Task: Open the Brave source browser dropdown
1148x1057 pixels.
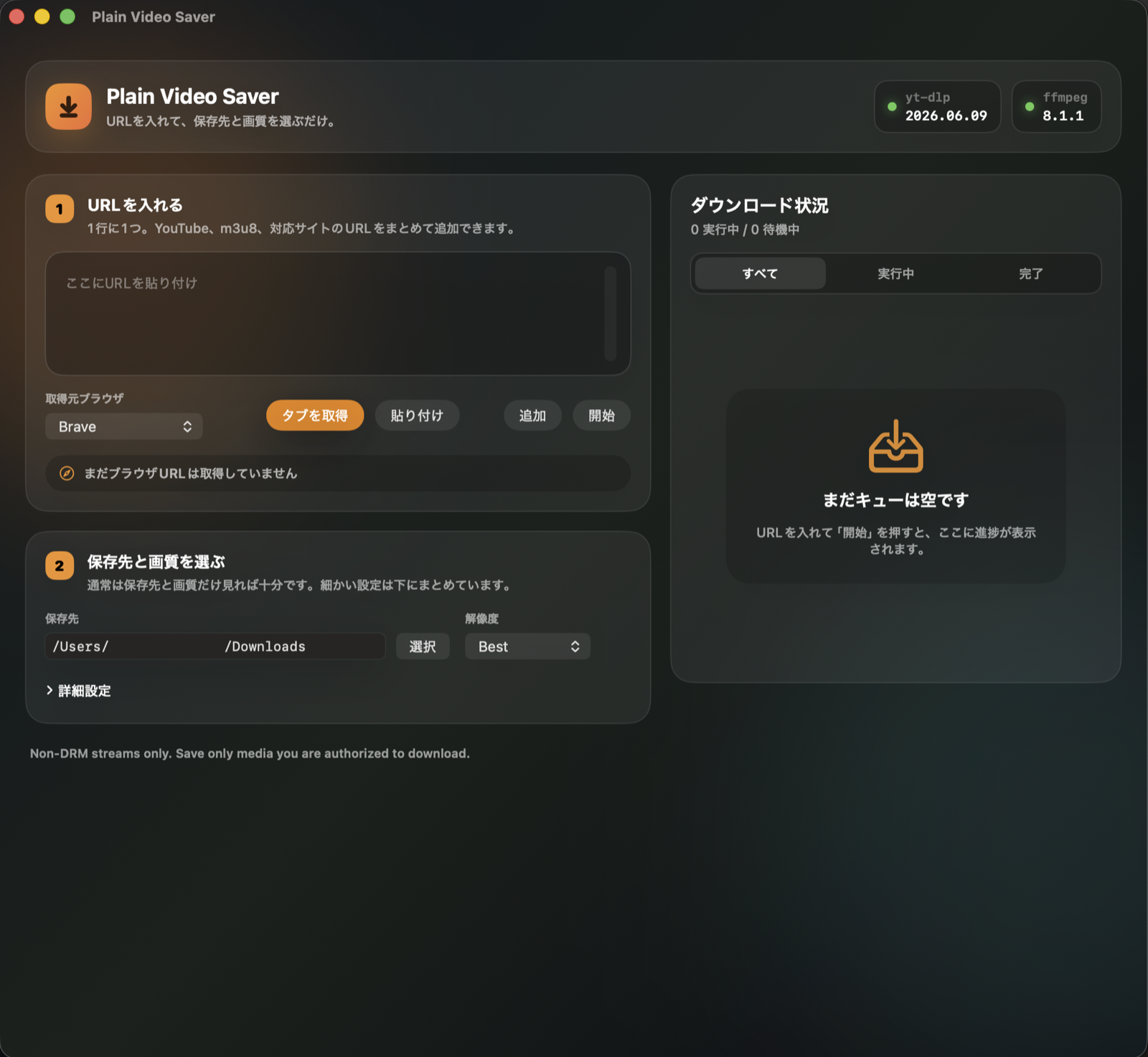Action: pos(124,427)
